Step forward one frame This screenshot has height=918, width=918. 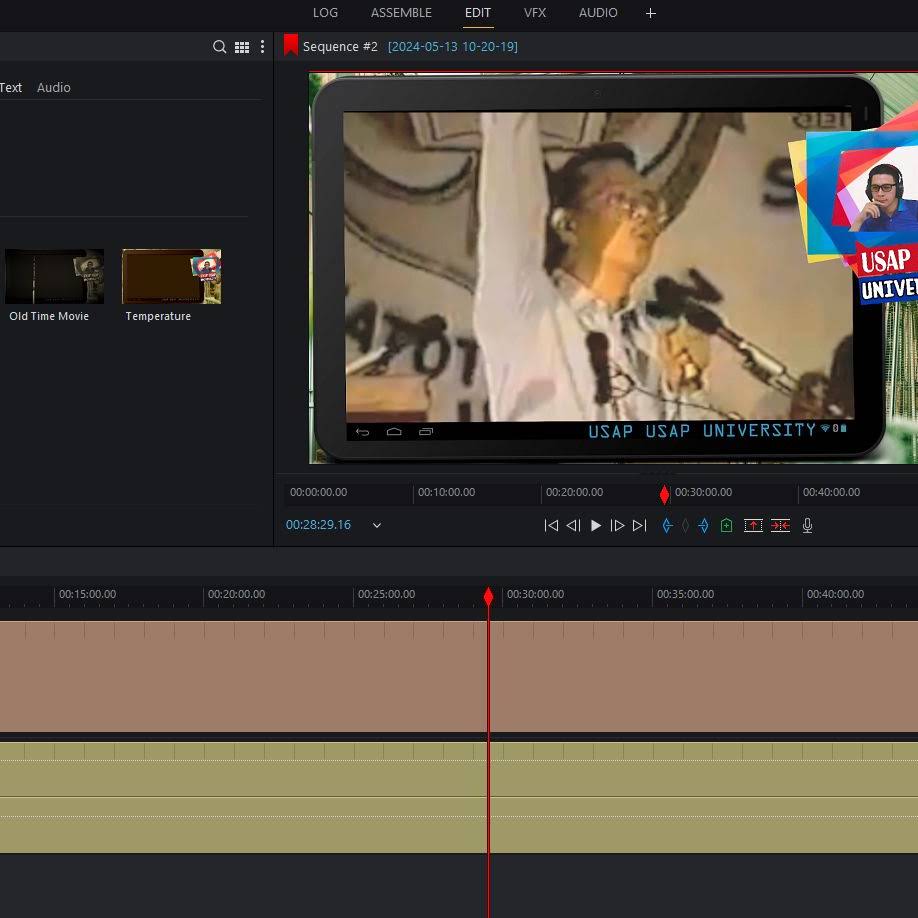617,525
